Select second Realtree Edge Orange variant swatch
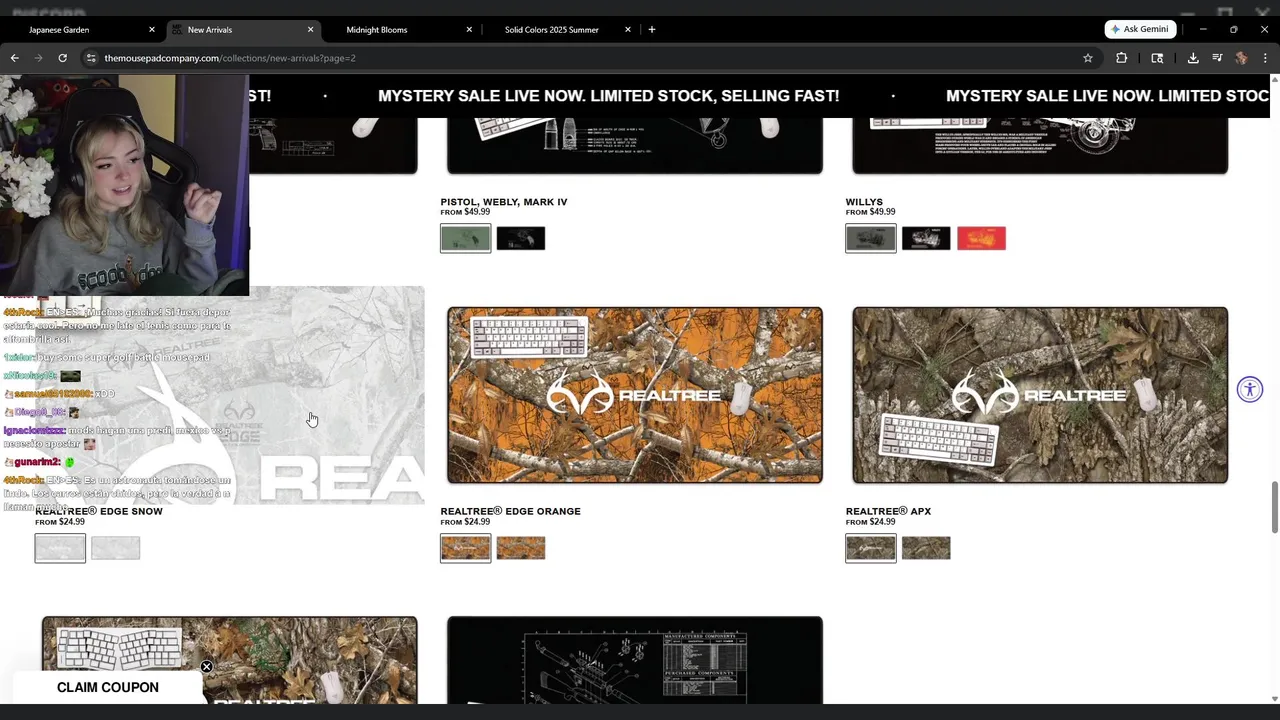The height and width of the screenshot is (720, 1280). (521, 548)
